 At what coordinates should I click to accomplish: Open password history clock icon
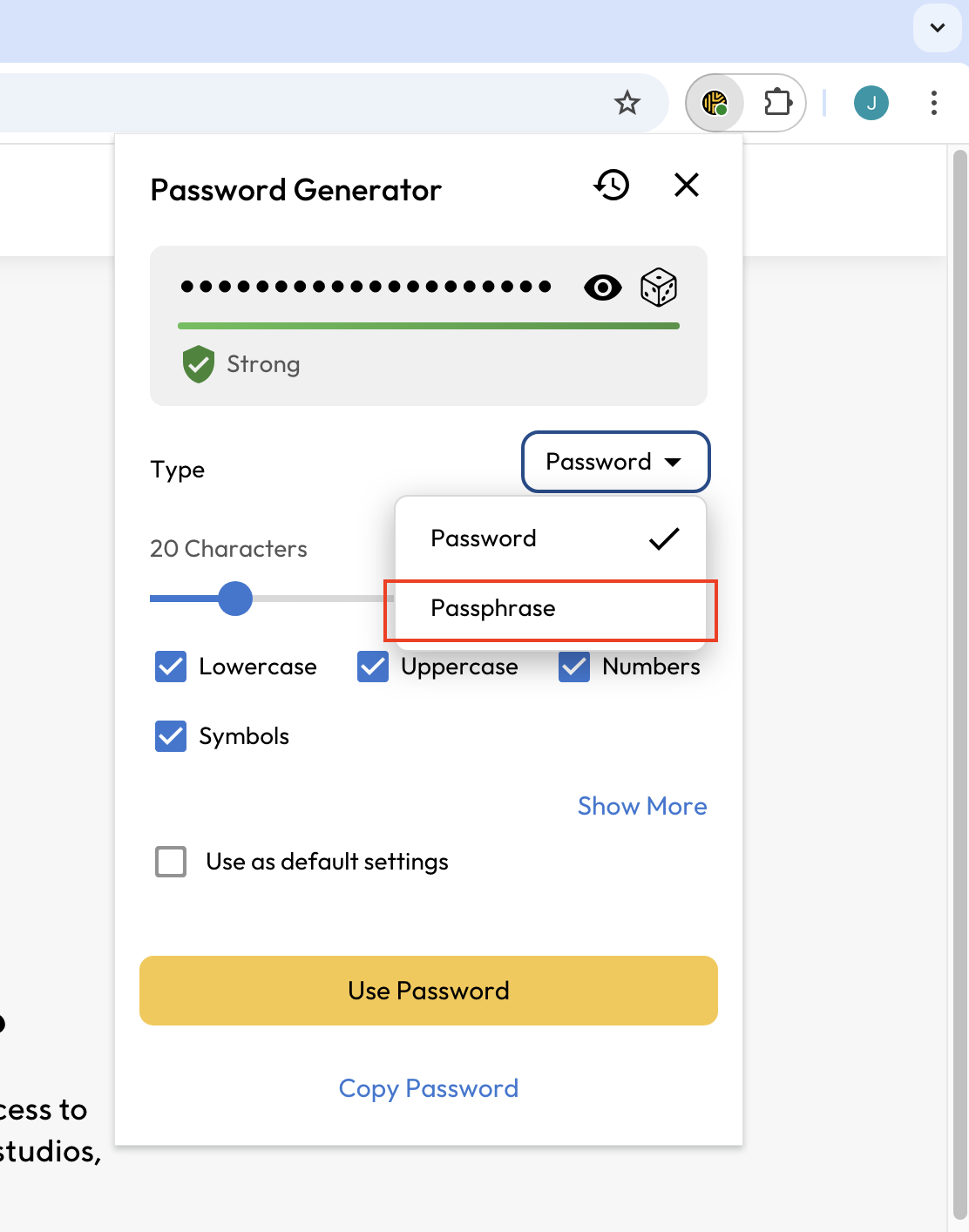coord(612,185)
